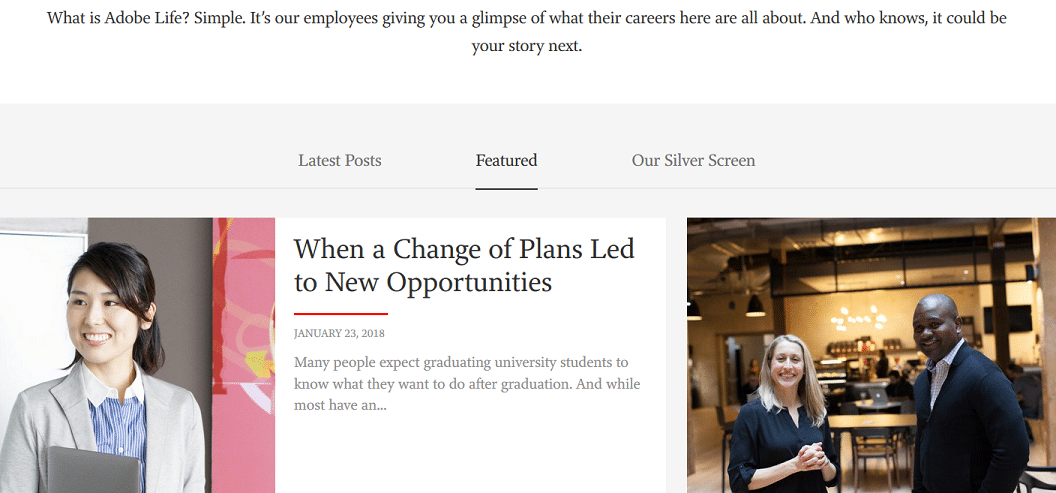Switch to the Latest Posts tab
This screenshot has height=493, width=1056.
coord(339,160)
